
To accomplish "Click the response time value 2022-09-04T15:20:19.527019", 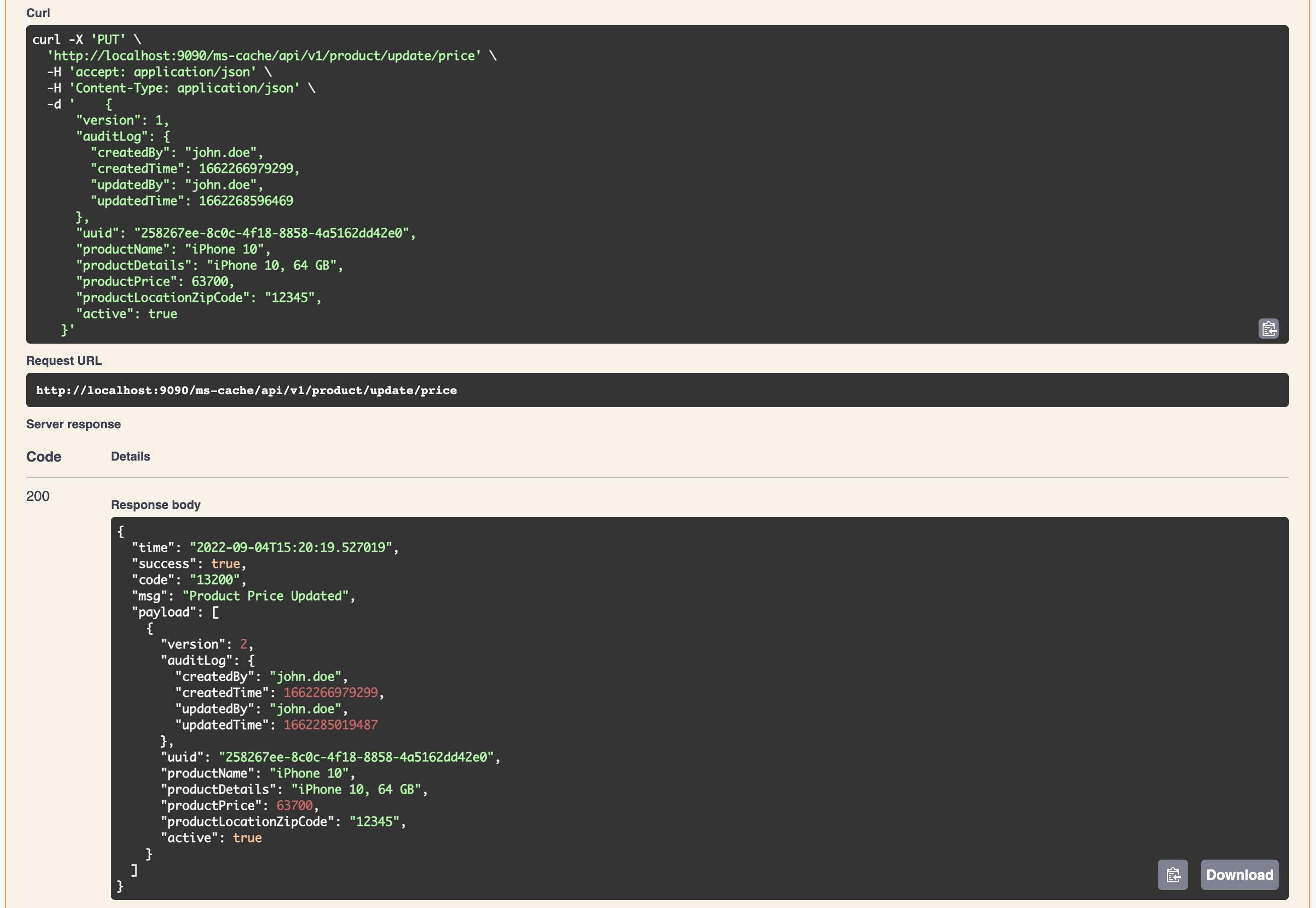I will click(290, 547).
